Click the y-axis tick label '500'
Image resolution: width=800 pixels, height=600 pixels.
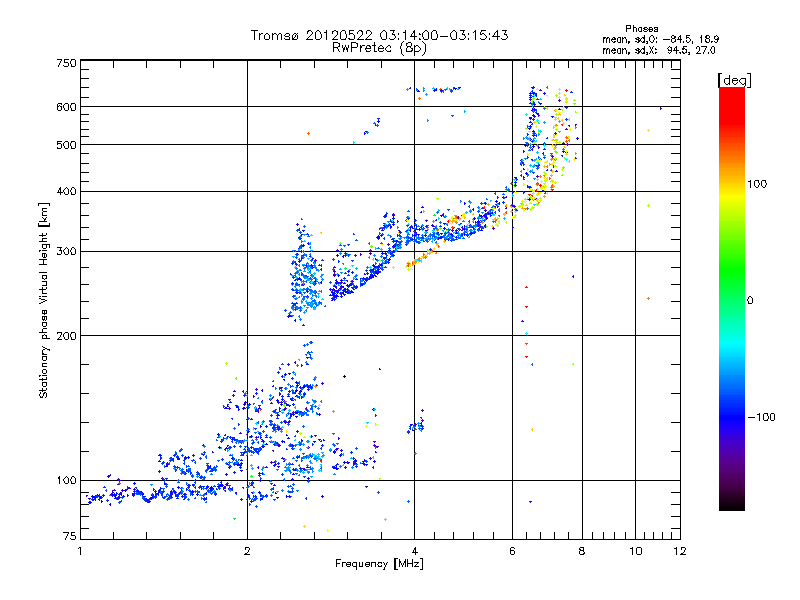pos(67,145)
